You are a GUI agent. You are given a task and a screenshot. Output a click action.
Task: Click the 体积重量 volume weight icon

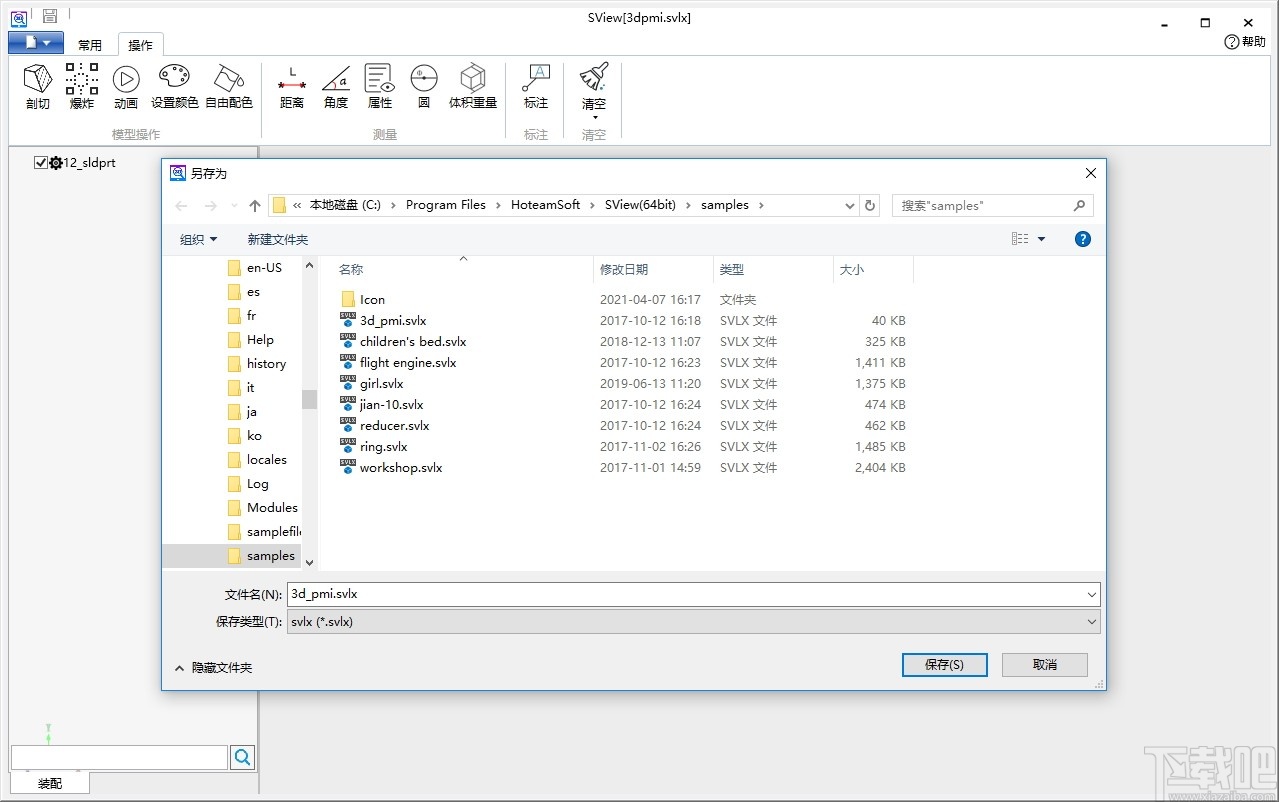click(472, 86)
